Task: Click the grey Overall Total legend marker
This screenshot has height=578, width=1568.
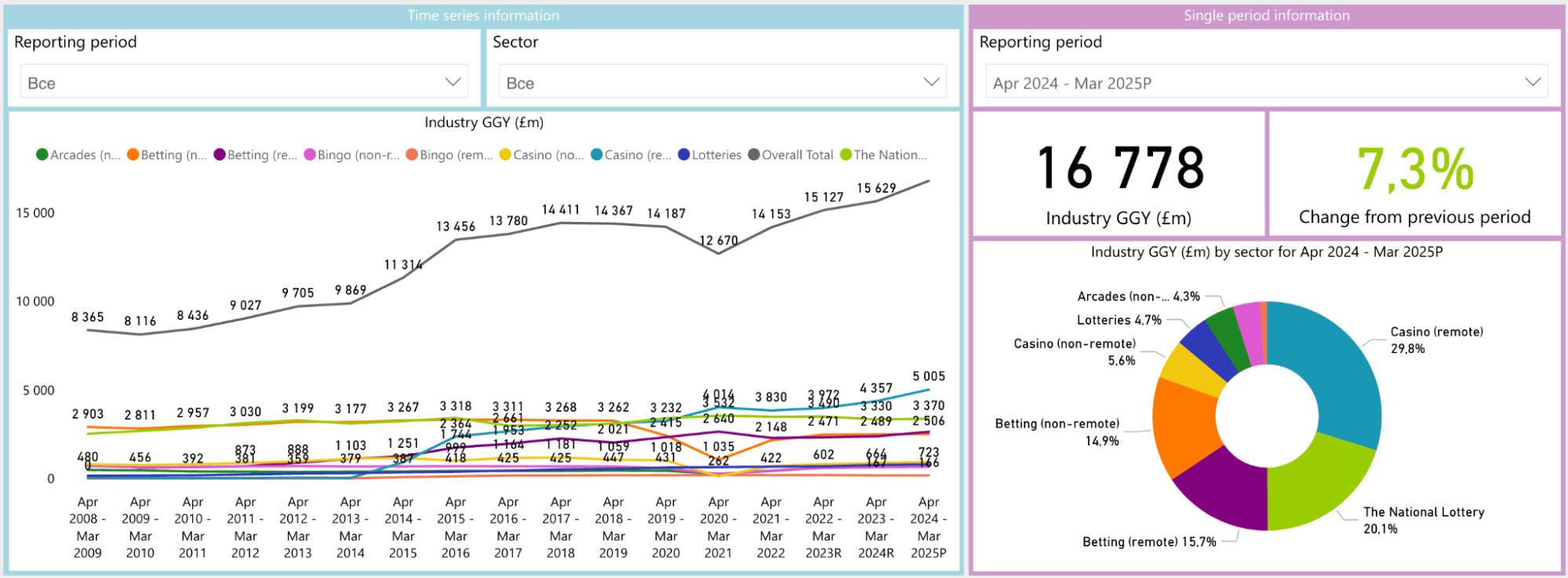Action: (754, 154)
